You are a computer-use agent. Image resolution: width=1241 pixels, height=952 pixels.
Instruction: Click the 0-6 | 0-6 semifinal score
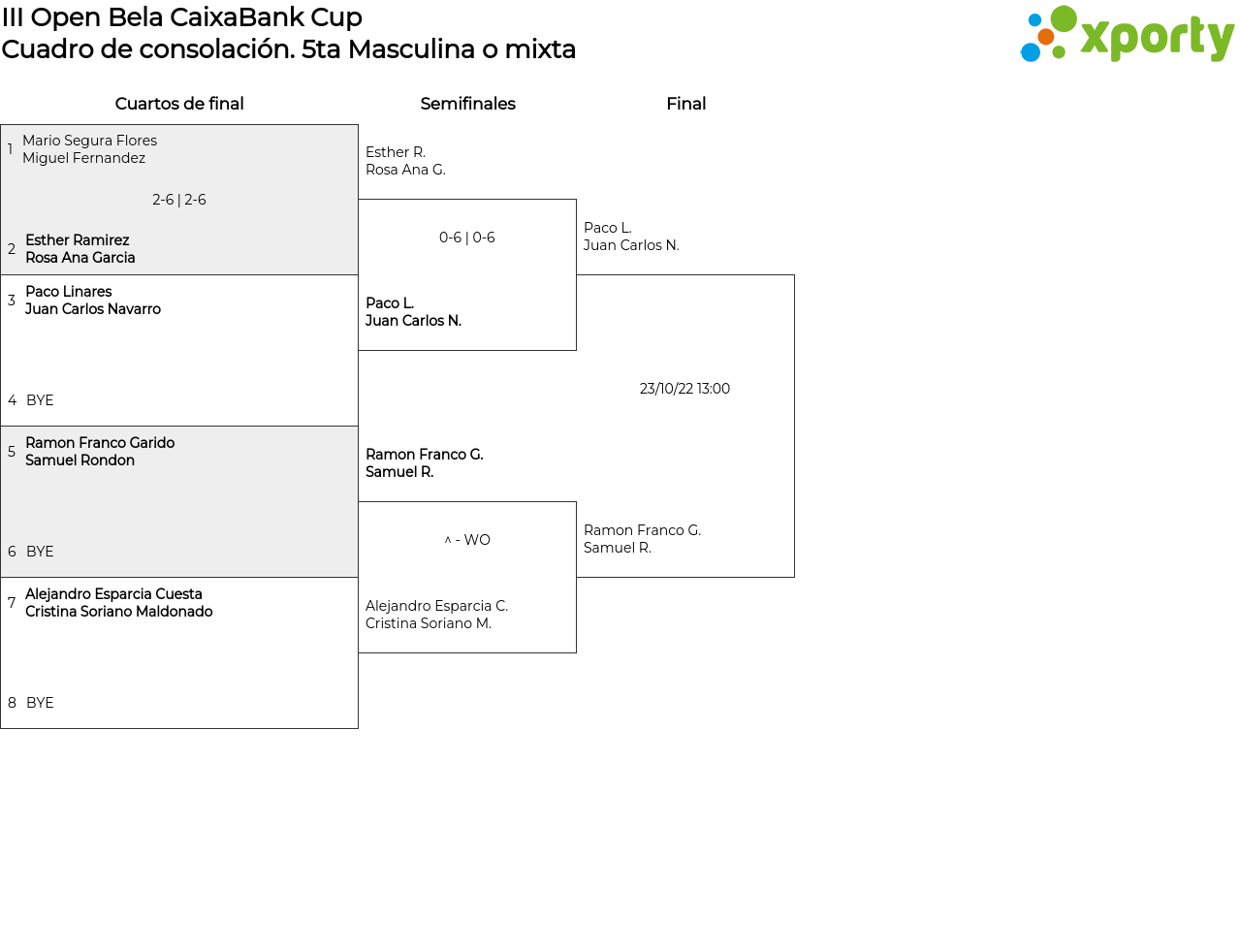[467, 238]
